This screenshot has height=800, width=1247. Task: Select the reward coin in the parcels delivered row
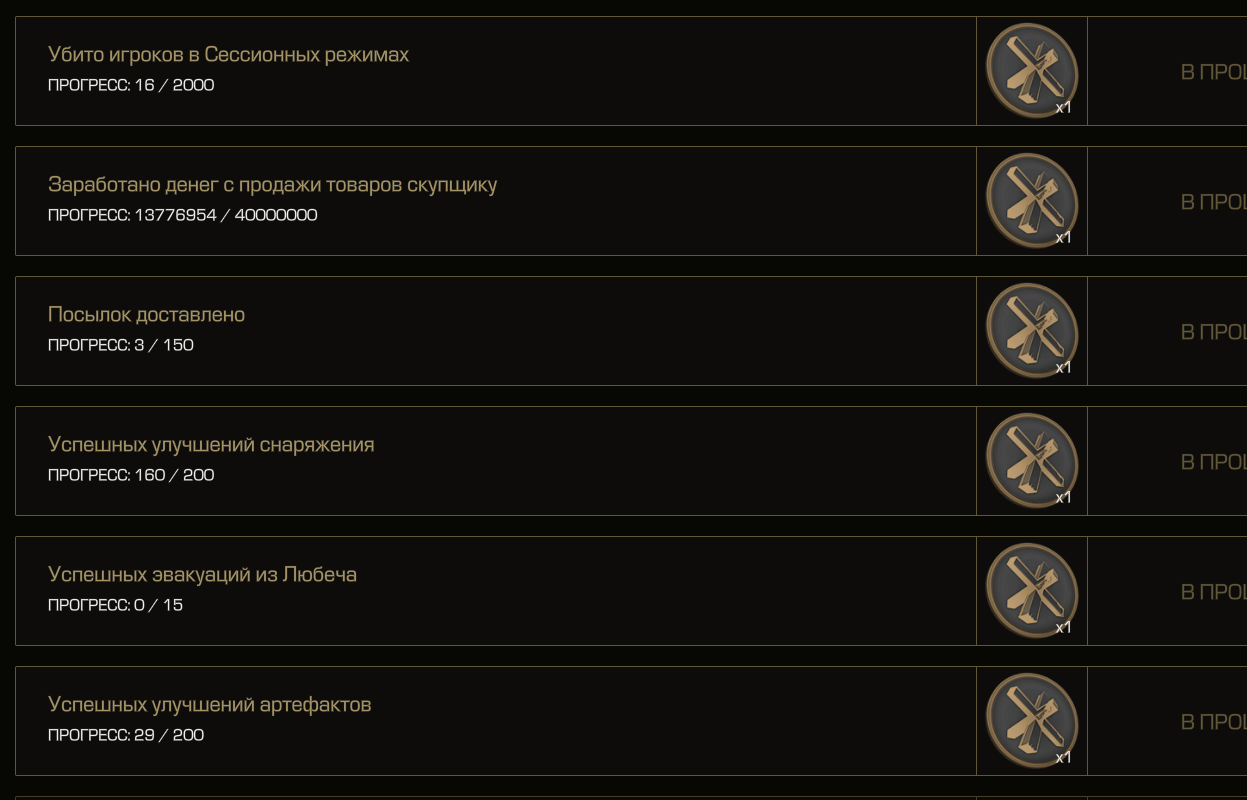coord(1031,330)
